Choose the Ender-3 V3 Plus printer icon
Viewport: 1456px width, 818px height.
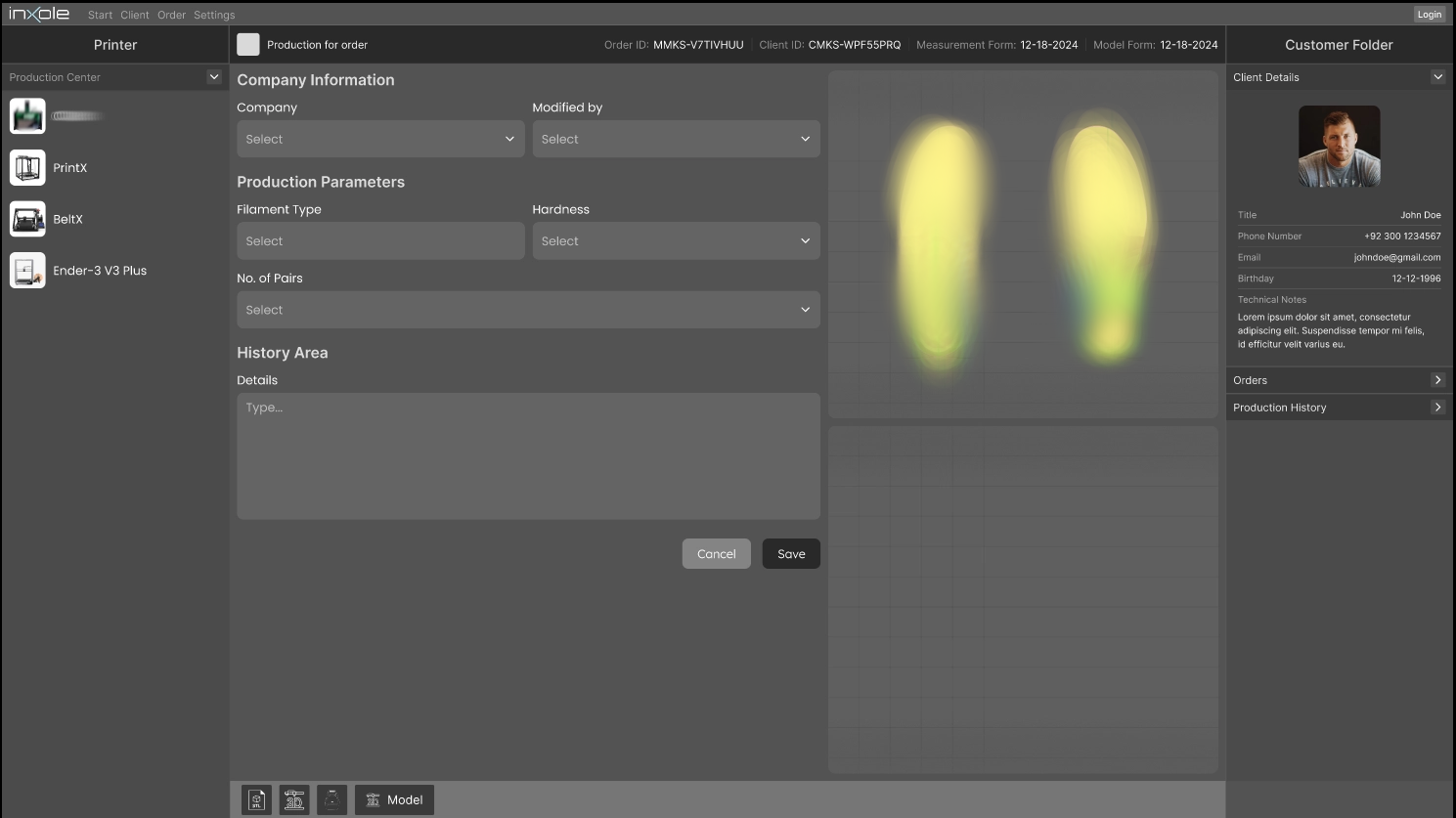[27, 271]
